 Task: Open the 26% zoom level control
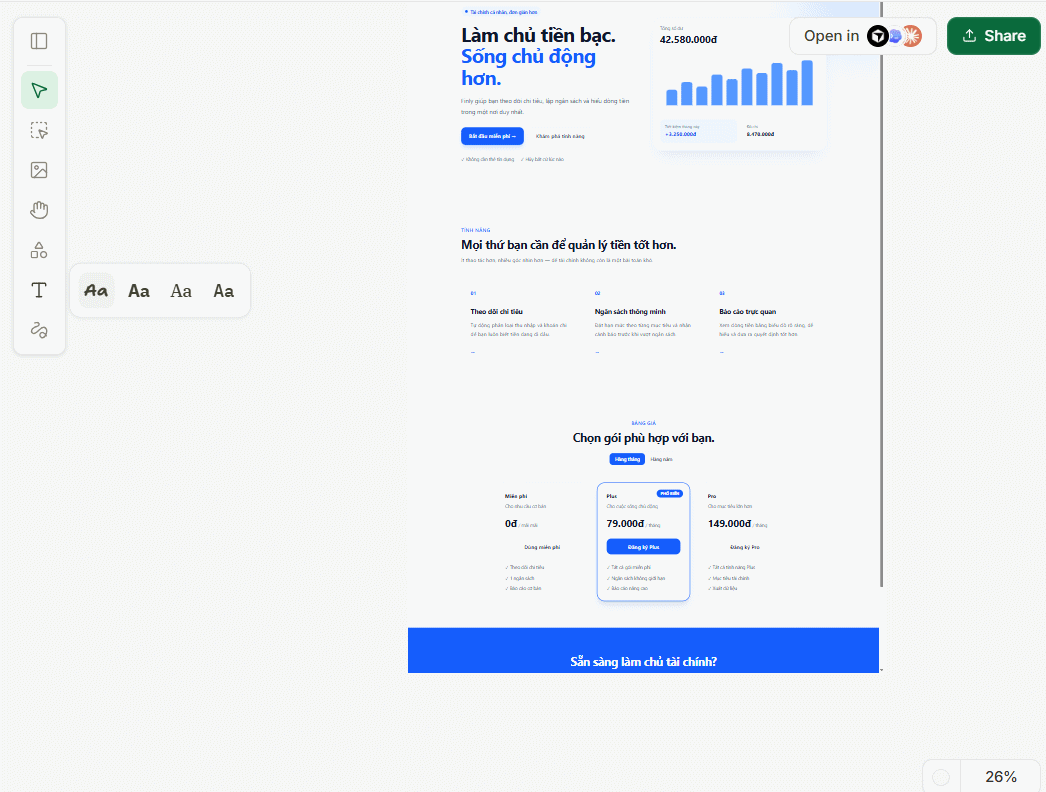click(x=1001, y=777)
